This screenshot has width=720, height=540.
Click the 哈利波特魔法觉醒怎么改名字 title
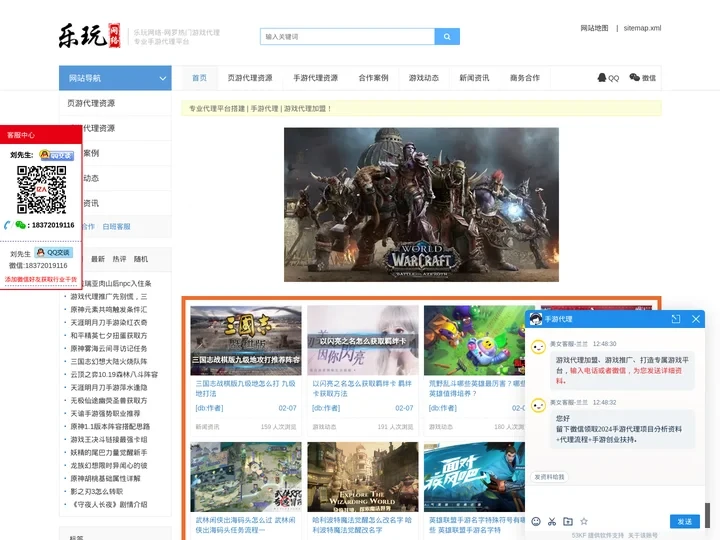(x=362, y=525)
